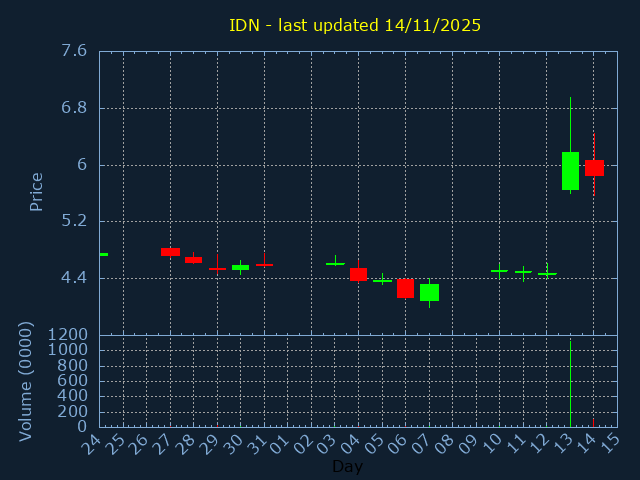Screen dimensions: 640x480
Task: Click the green candlestick on day 07
Action: (x=429, y=292)
